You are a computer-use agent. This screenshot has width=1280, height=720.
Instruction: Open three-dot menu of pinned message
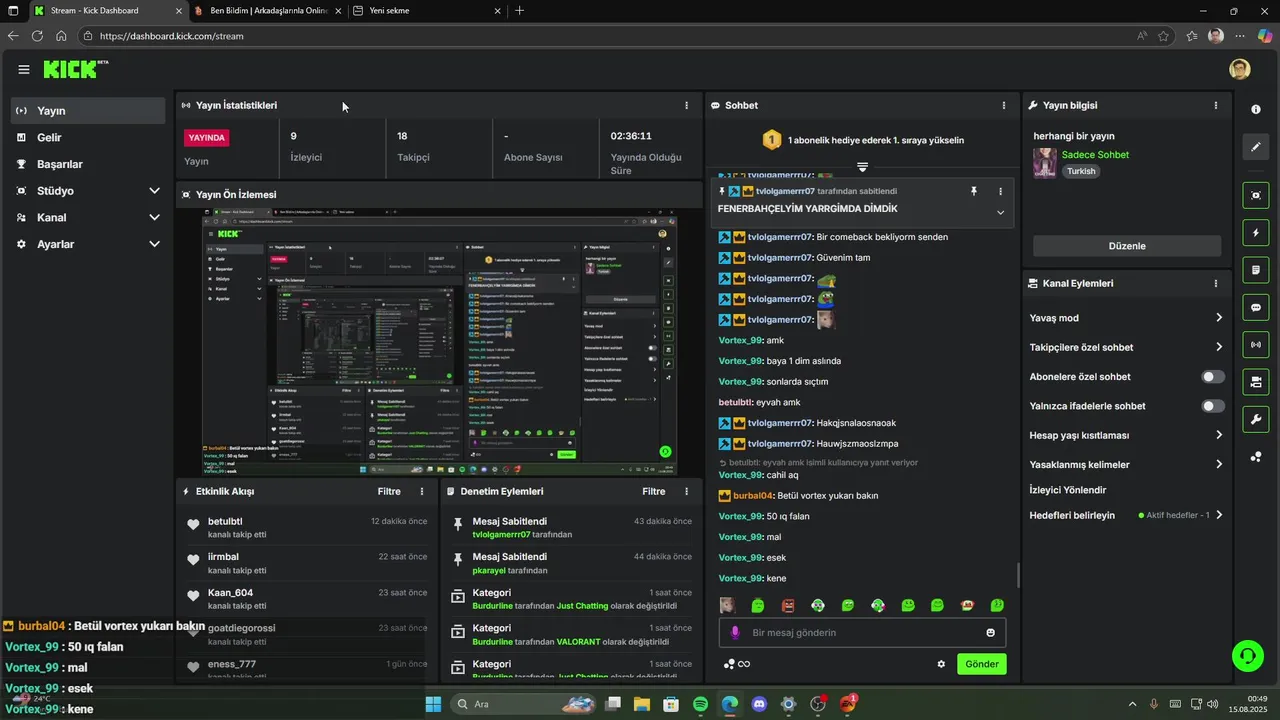tap(1000, 191)
